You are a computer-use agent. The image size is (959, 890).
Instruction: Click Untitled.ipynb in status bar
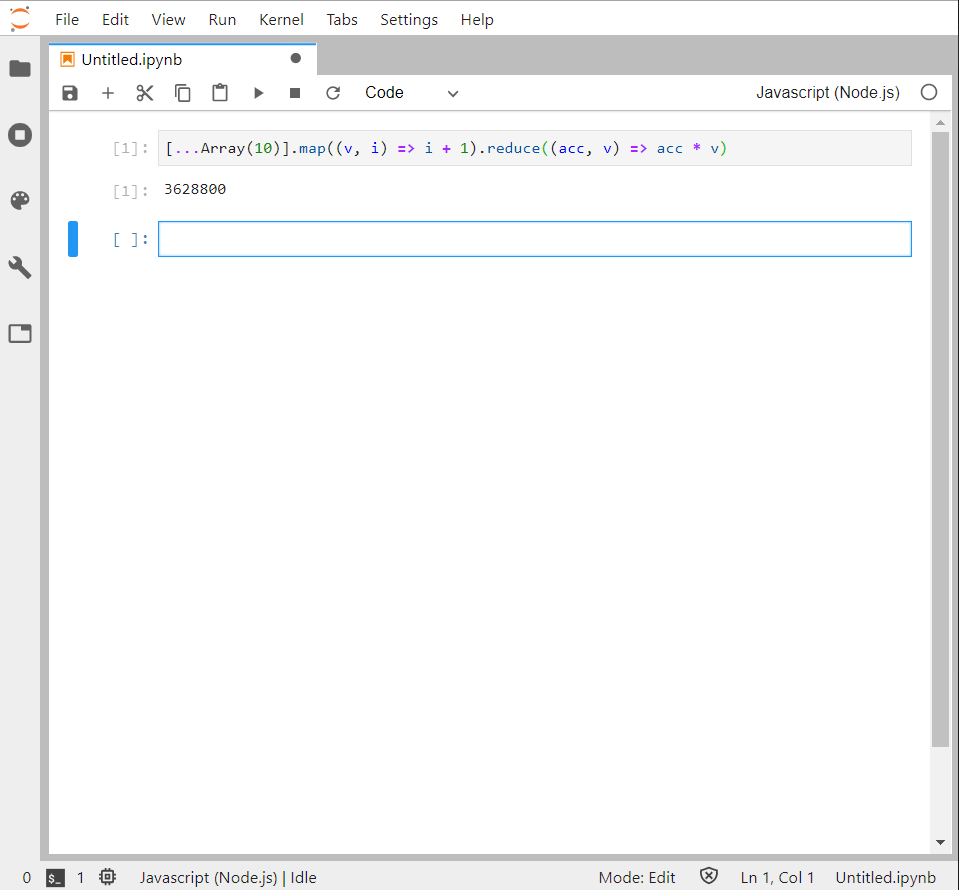(886, 878)
